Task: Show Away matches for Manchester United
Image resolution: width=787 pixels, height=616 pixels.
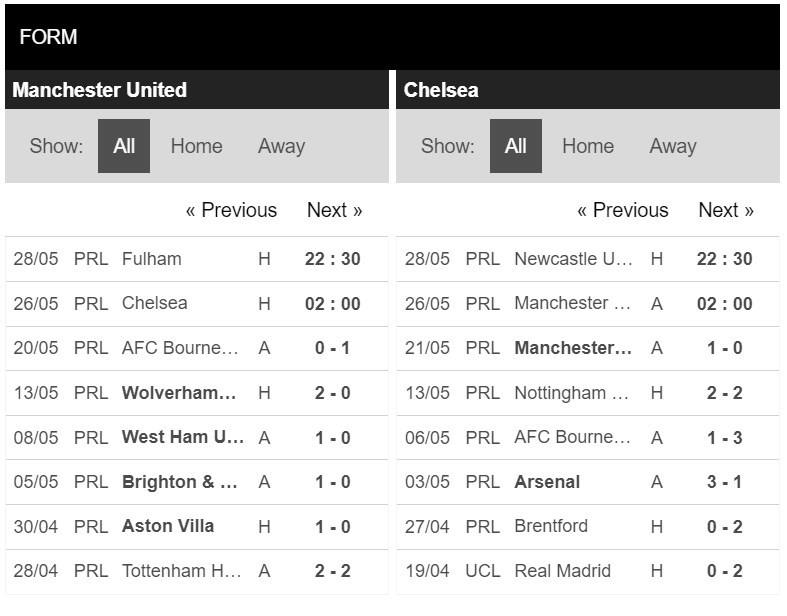Action: [x=282, y=146]
